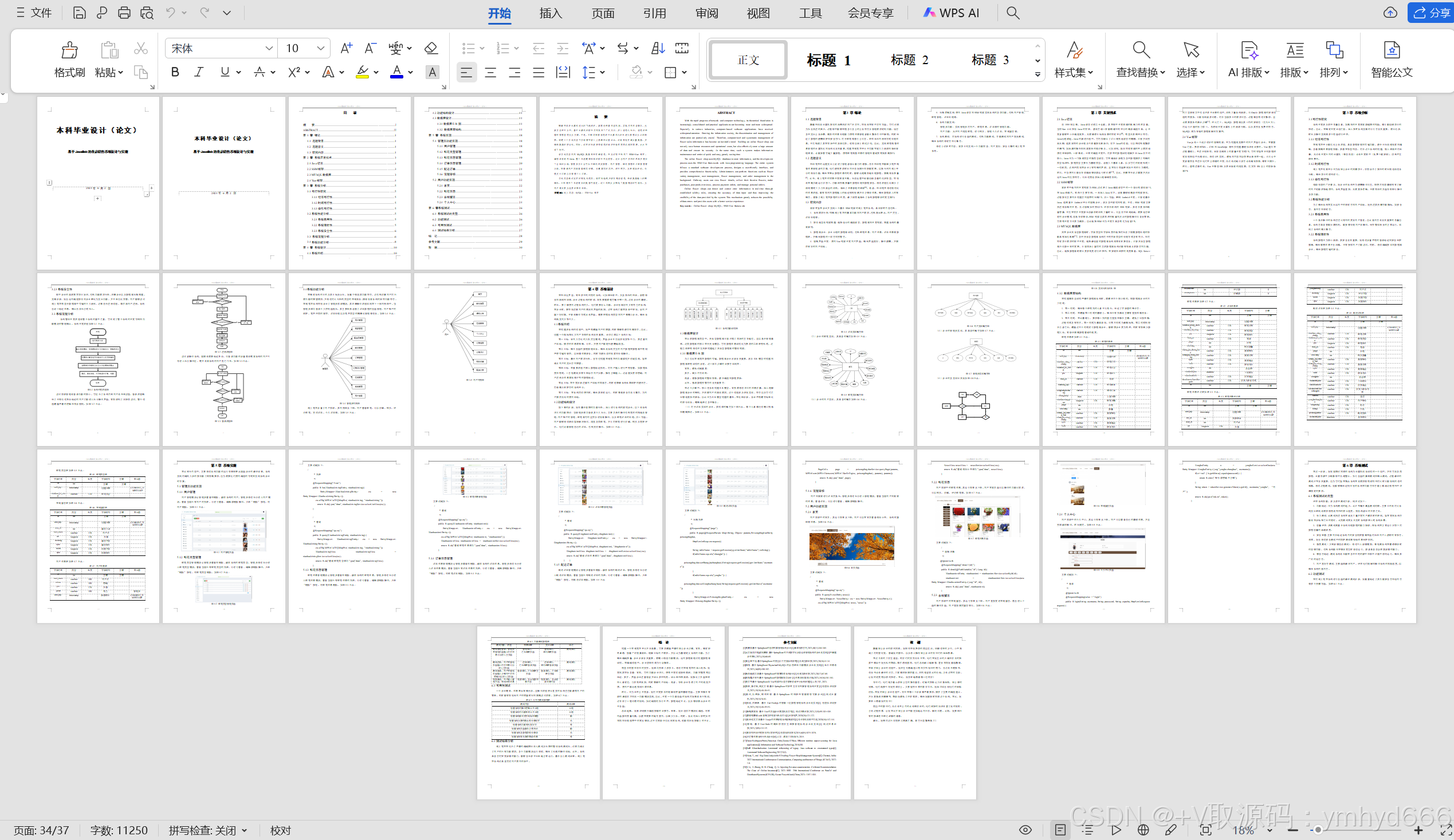
Task: Click the 分享 share button
Action: tap(1432, 13)
